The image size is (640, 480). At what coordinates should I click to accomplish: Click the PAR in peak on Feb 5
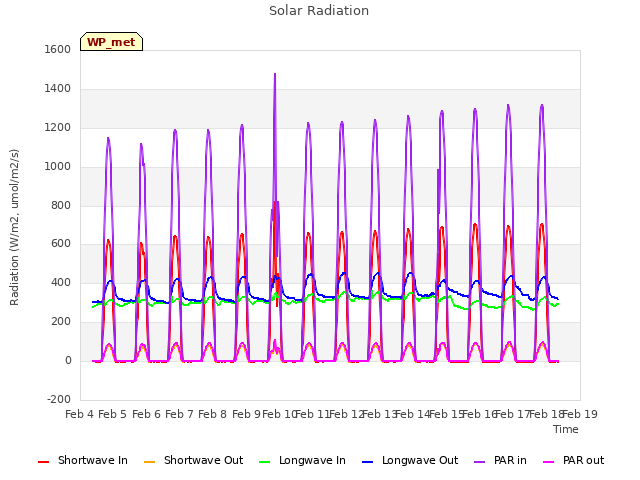108,139
